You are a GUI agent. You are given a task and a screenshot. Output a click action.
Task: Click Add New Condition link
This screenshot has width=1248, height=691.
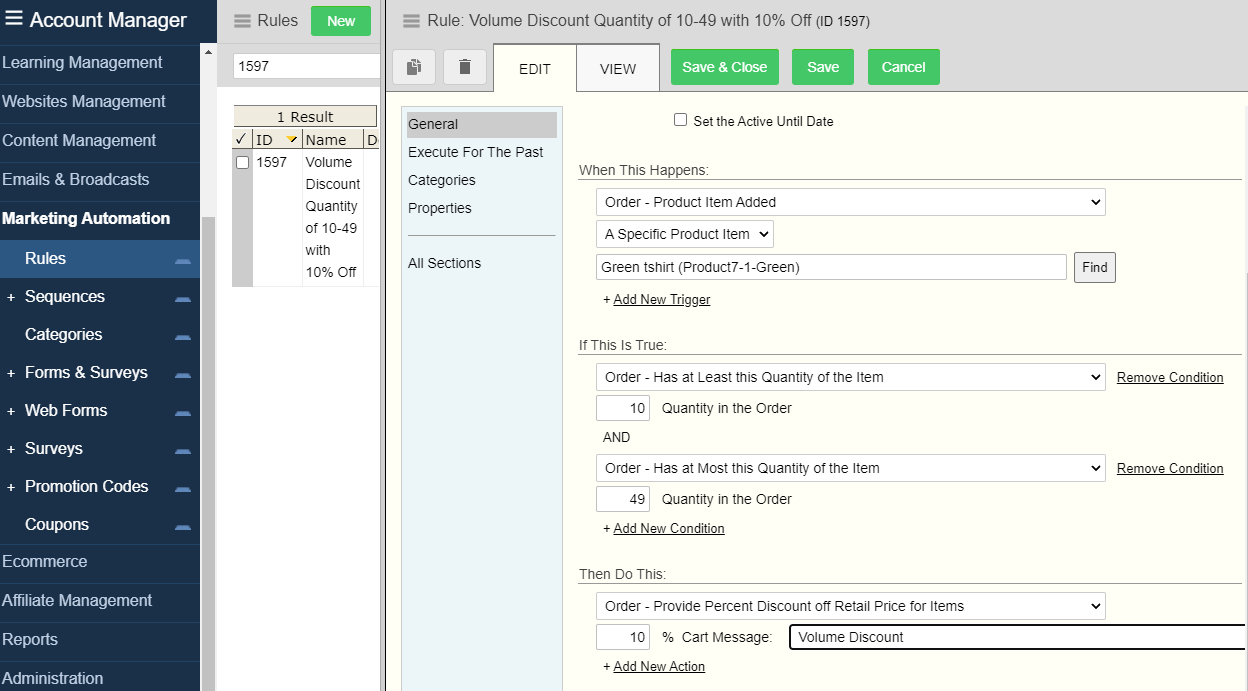pyautogui.click(x=669, y=528)
